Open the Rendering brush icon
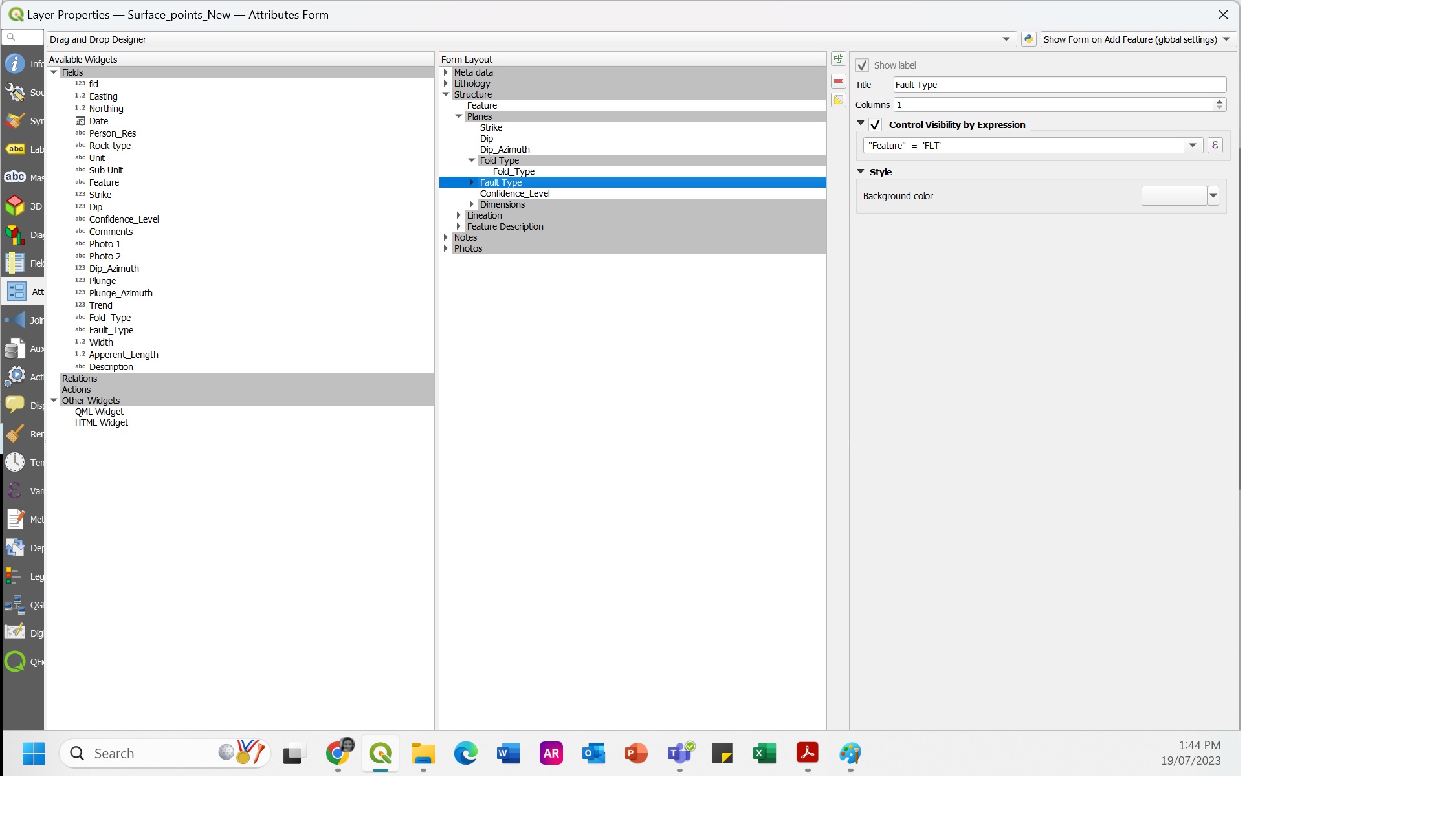This screenshot has width=1456, height=823. (15, 433)
